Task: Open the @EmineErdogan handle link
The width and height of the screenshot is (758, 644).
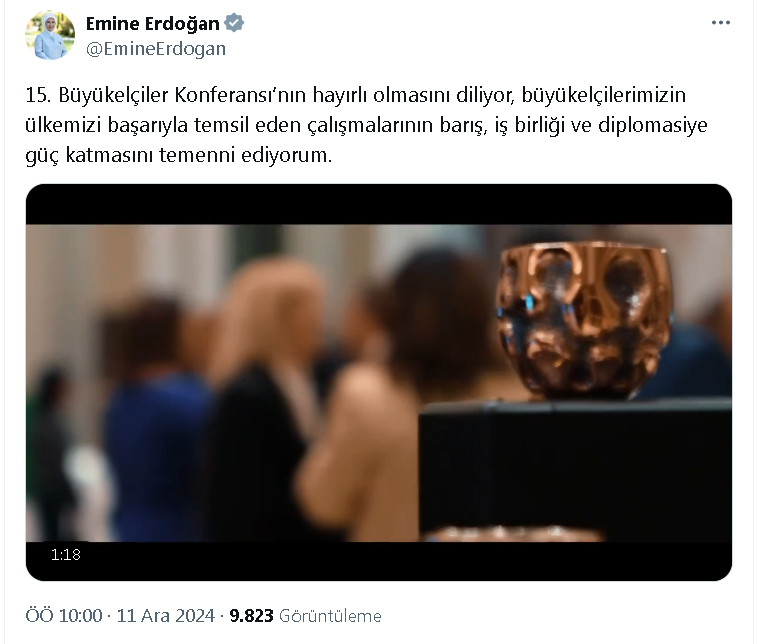Action: (156, 49)
